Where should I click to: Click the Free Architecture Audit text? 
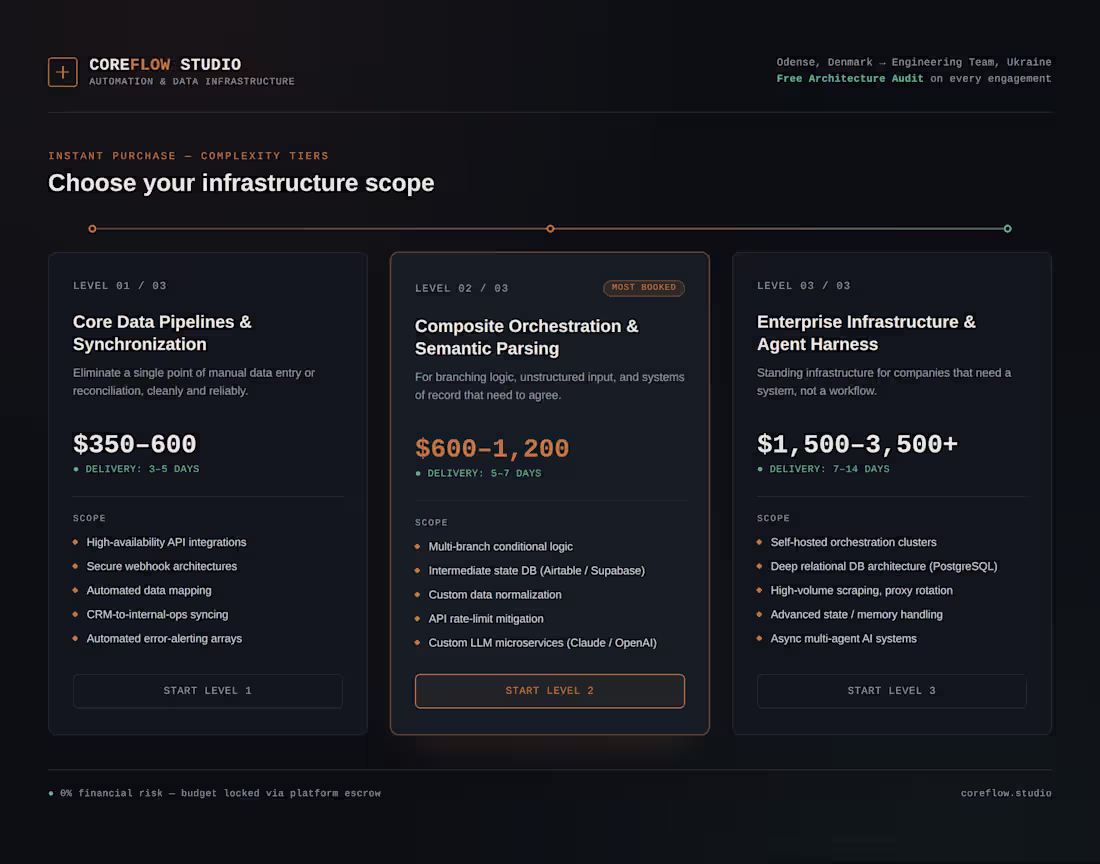[850, 79]
